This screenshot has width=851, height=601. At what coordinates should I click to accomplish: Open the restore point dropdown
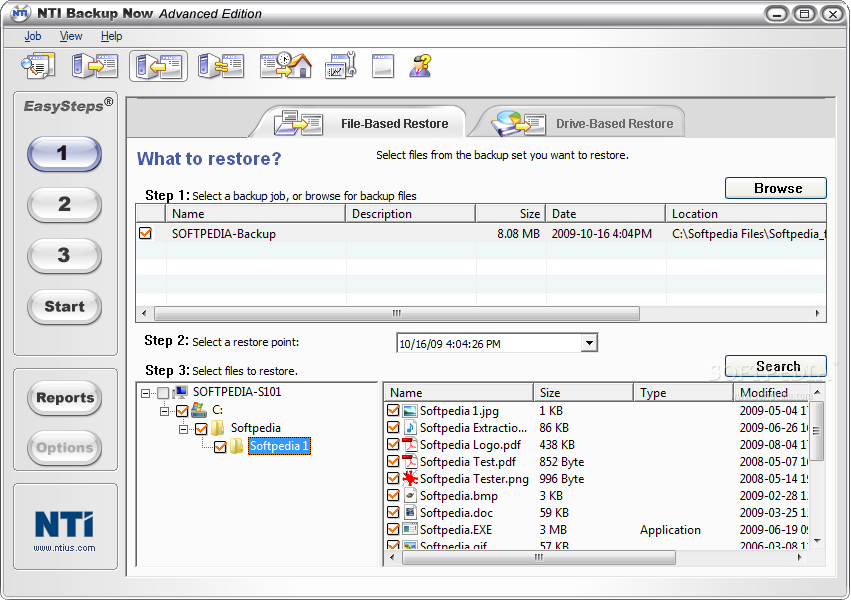(589, 343)
